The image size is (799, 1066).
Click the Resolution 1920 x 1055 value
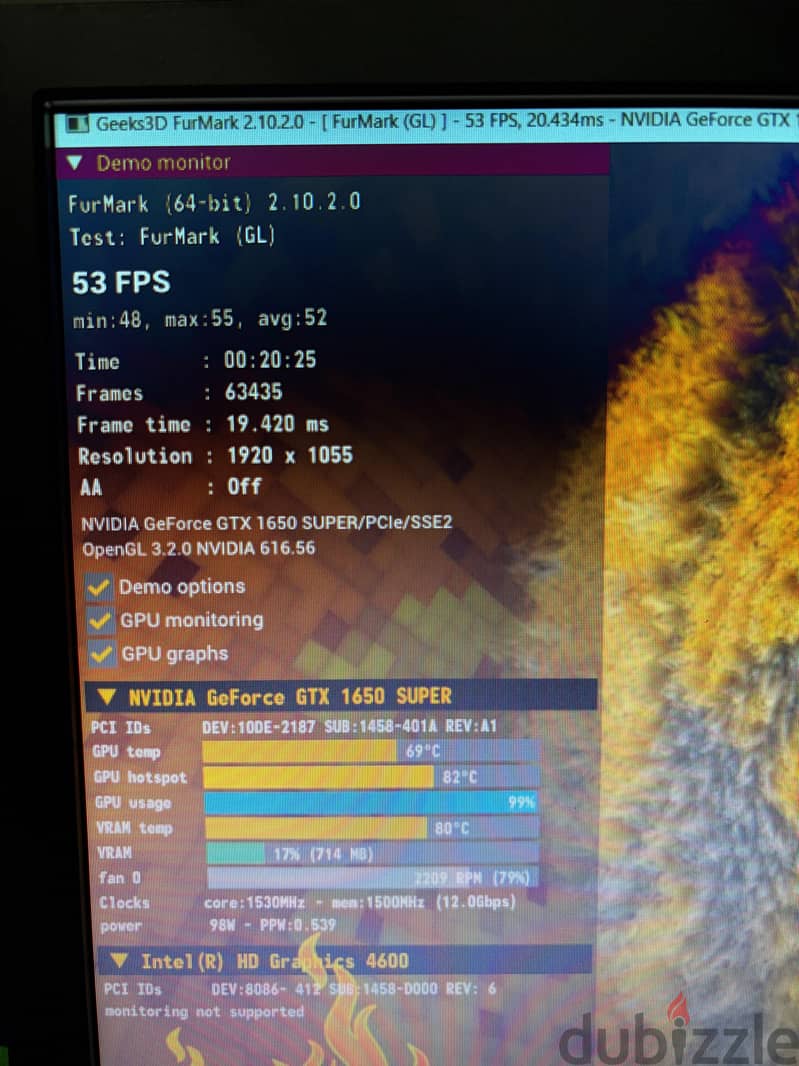[290, 455]
